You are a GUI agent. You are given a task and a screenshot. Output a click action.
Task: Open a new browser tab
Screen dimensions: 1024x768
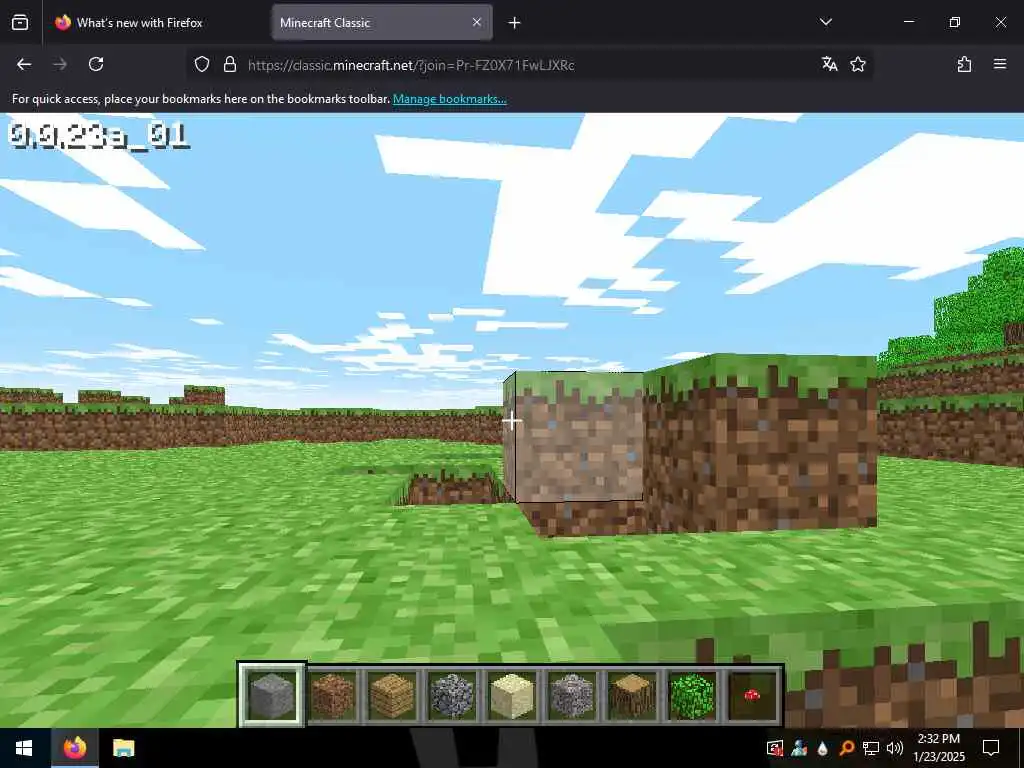[x=514, y=23]
